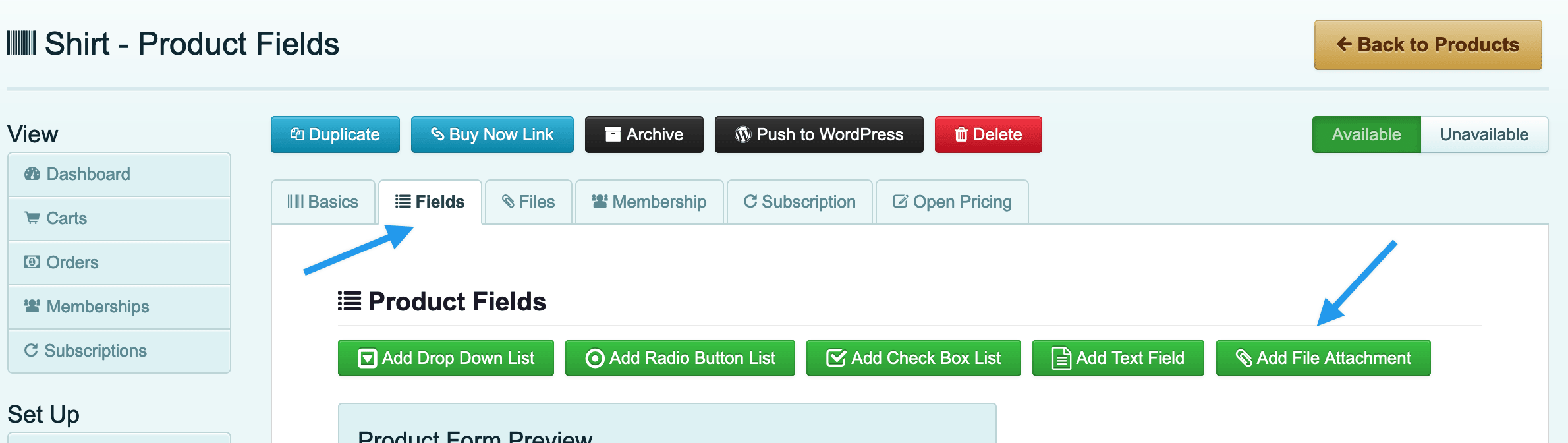Add a File Attachment field
The height and width of the screenshot is (443, 1568).
tap(1324, 358)
